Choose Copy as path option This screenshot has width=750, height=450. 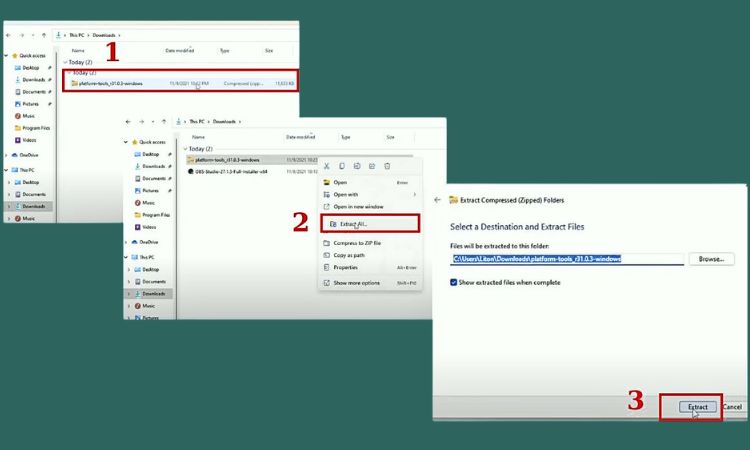point(348,255)
